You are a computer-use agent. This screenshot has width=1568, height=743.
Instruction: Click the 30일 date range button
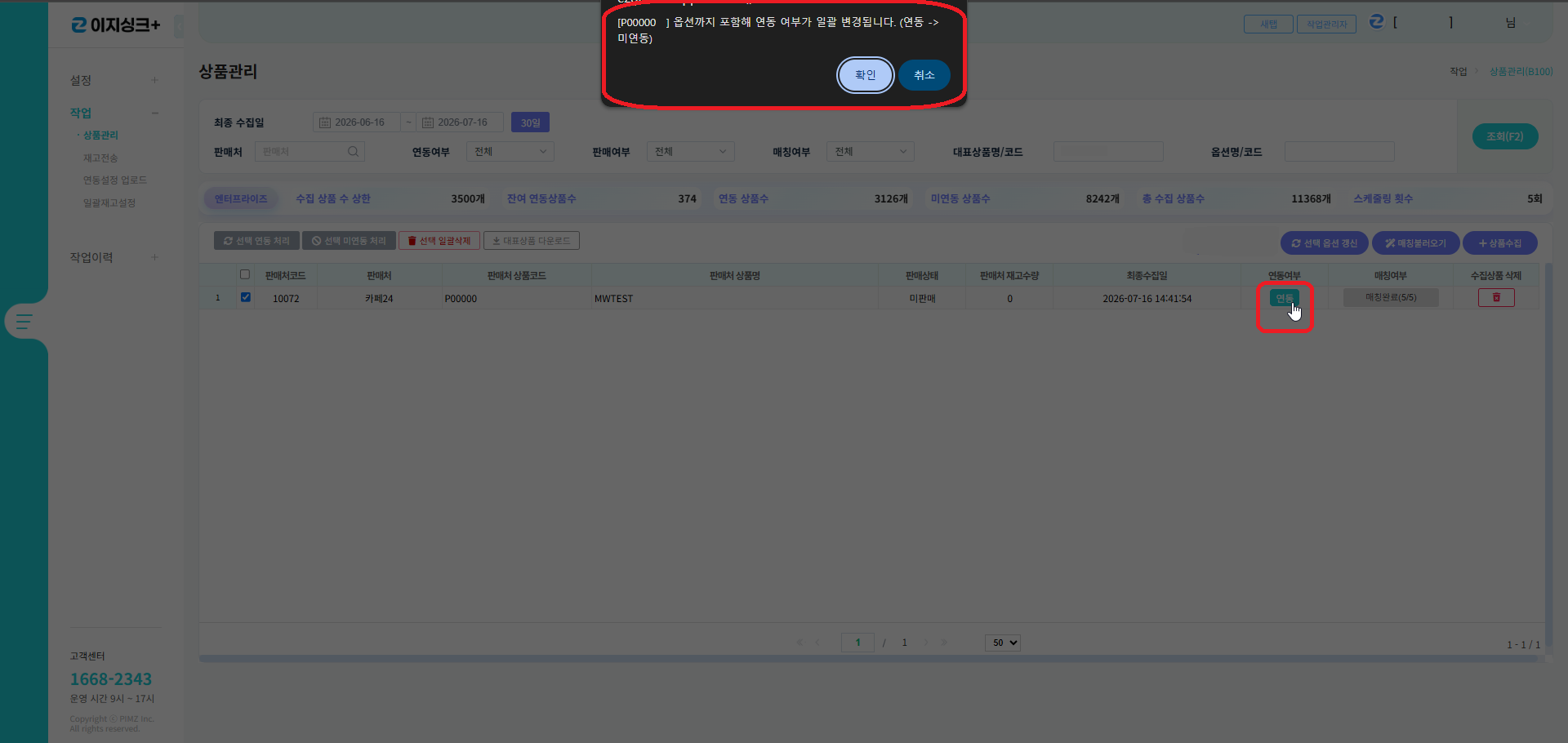[x=530, y=122]
